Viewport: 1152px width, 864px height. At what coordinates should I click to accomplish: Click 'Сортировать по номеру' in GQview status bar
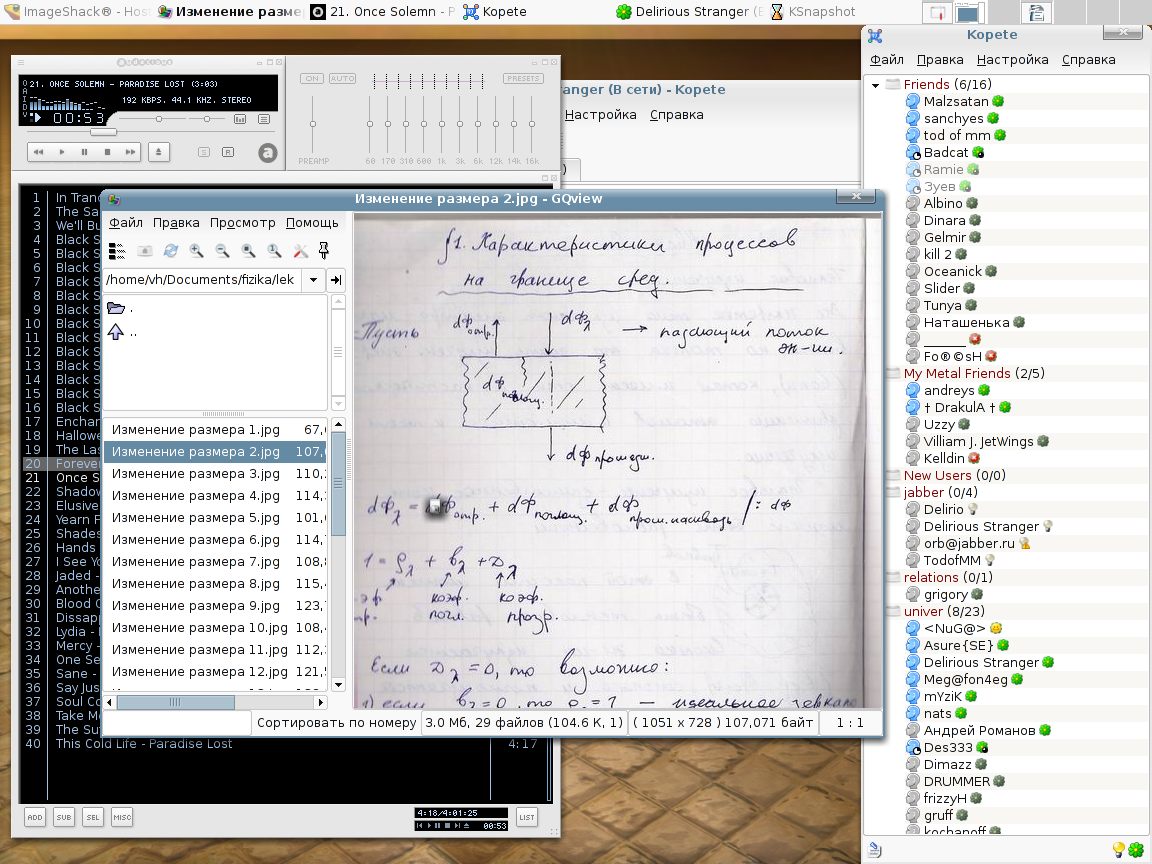(x=336, y=722)
